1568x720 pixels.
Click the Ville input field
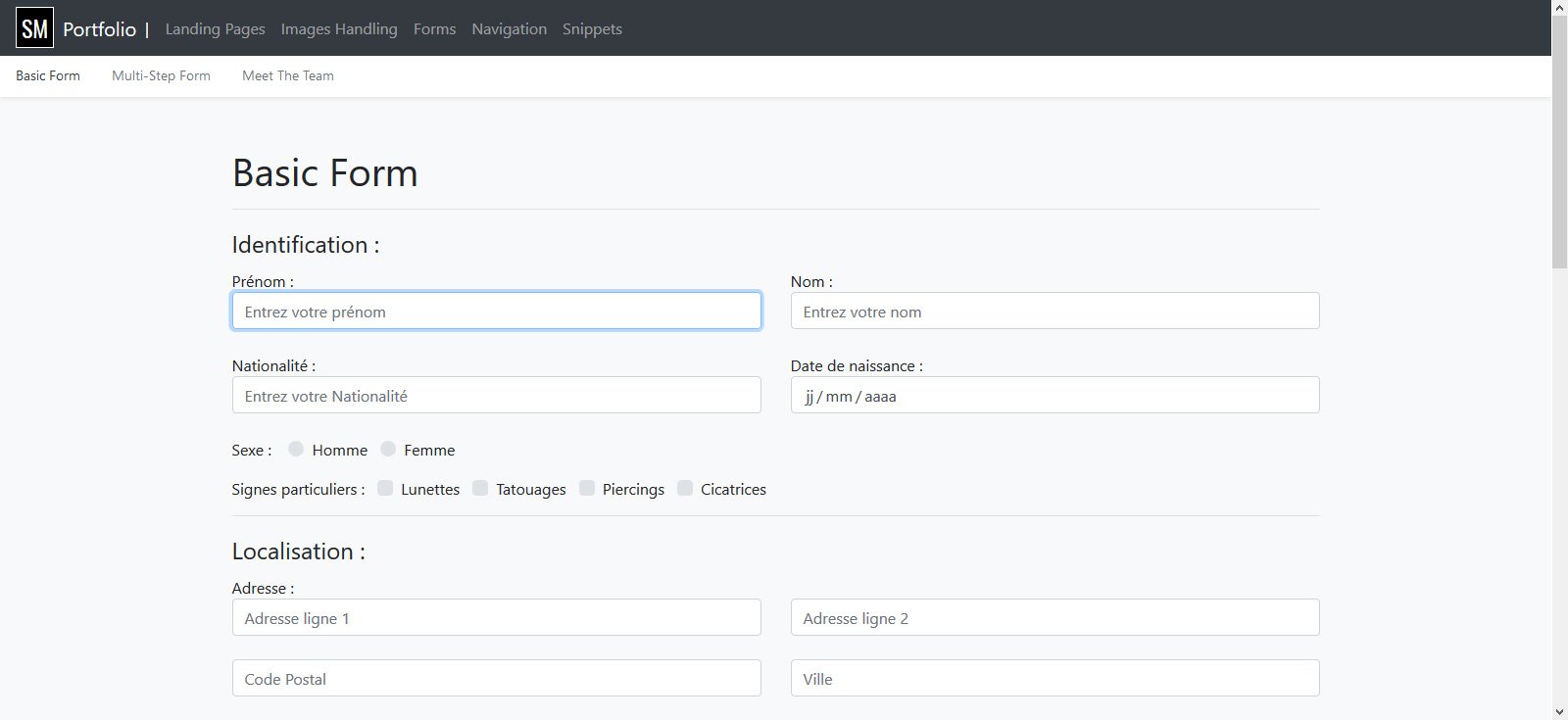1054,678
